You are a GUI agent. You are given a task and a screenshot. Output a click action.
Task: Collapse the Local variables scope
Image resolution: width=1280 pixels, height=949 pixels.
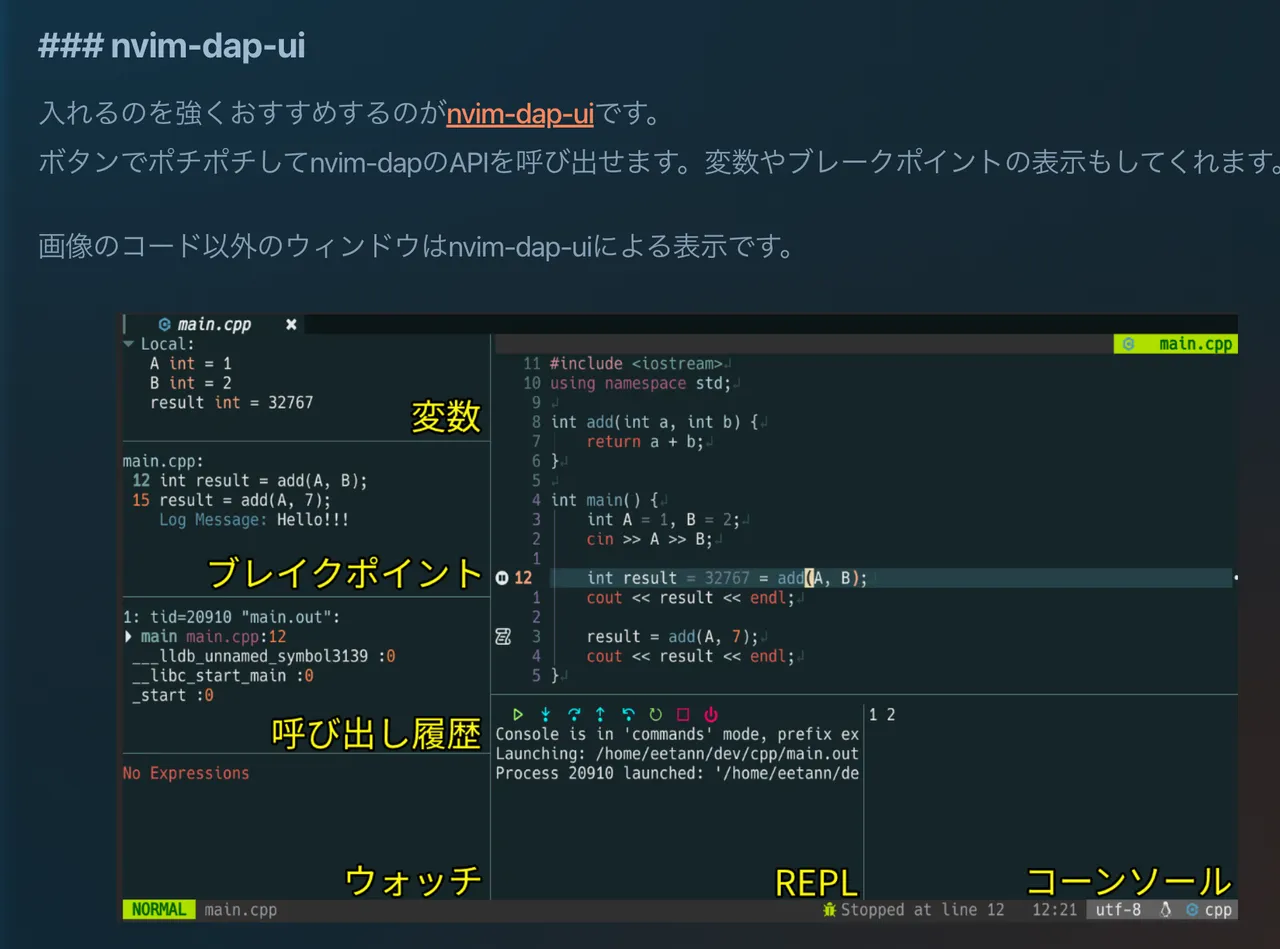(128, 344)
